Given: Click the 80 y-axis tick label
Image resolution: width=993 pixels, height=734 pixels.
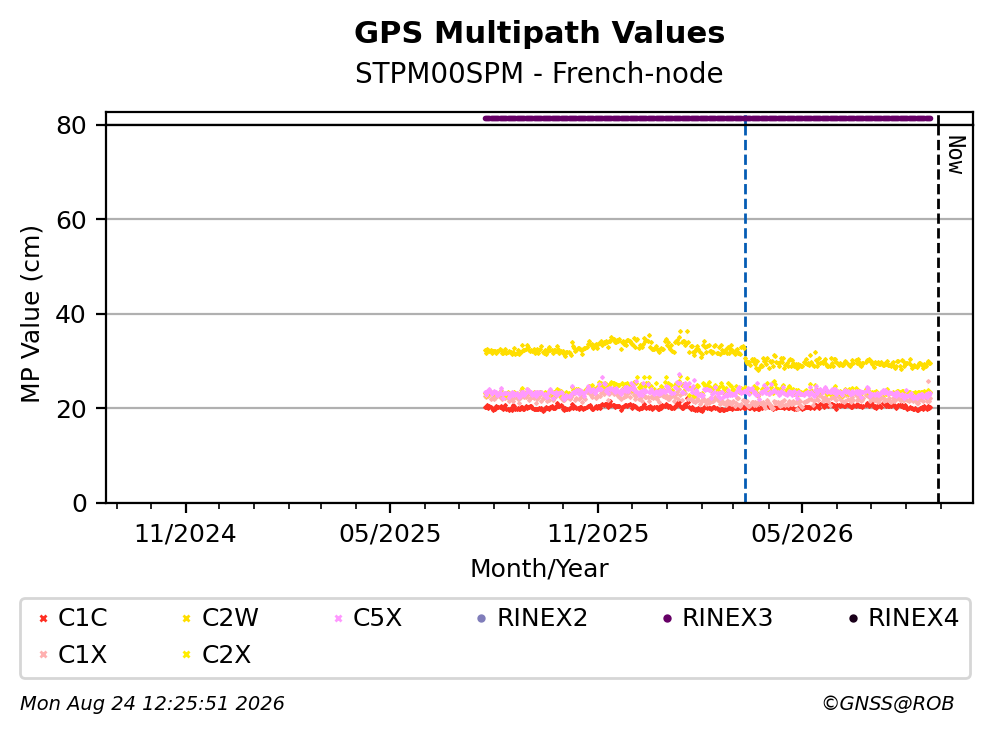Looking at the screenshot, I should tap(71, 125).
